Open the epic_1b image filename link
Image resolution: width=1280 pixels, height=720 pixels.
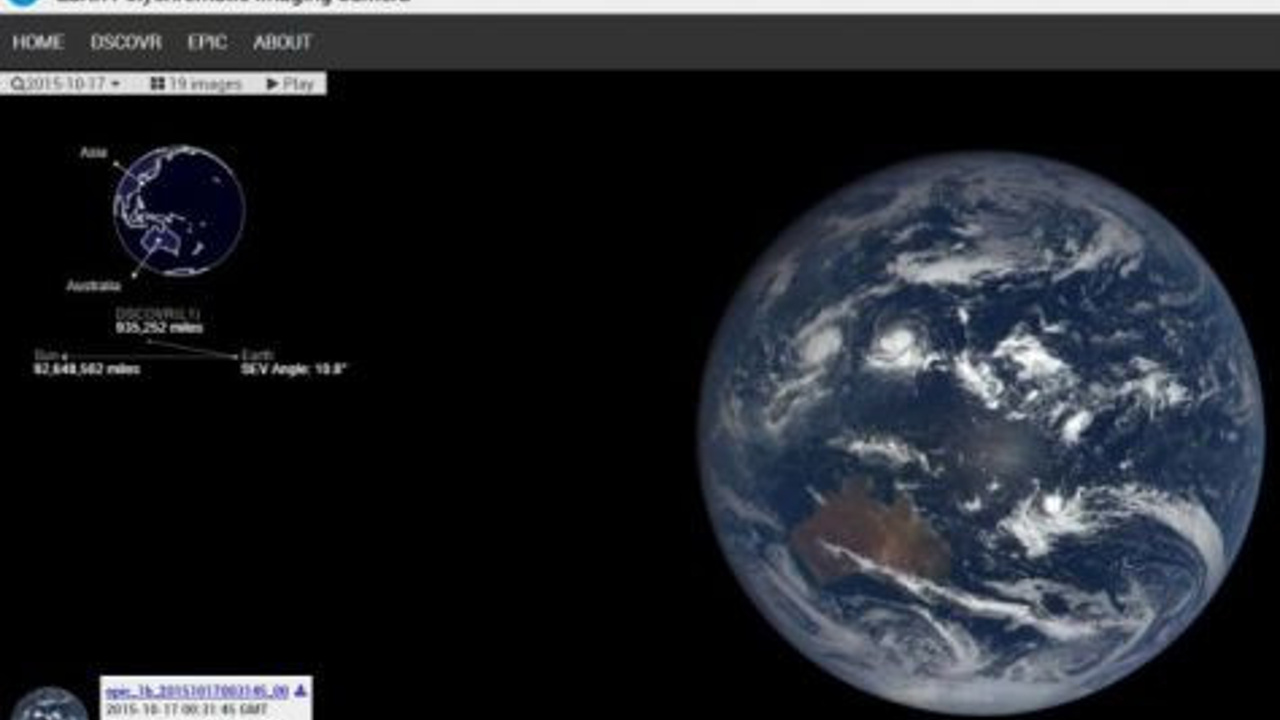[x=197, y=691]
